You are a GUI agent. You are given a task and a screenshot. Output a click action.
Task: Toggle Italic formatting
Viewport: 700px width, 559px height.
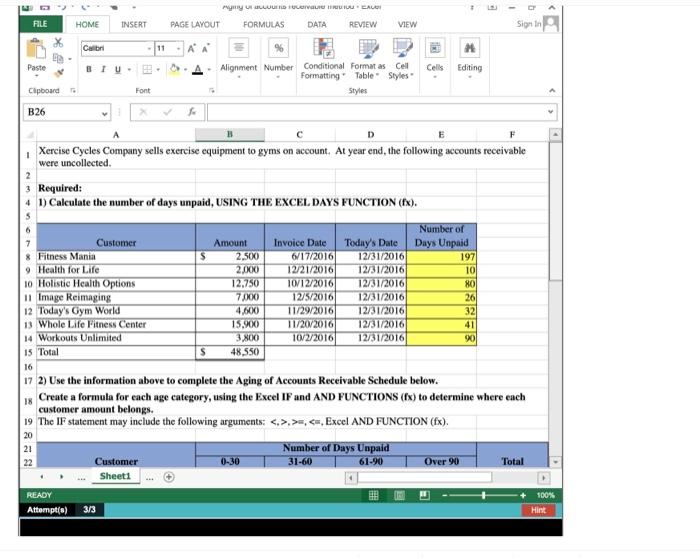point(103,69)
